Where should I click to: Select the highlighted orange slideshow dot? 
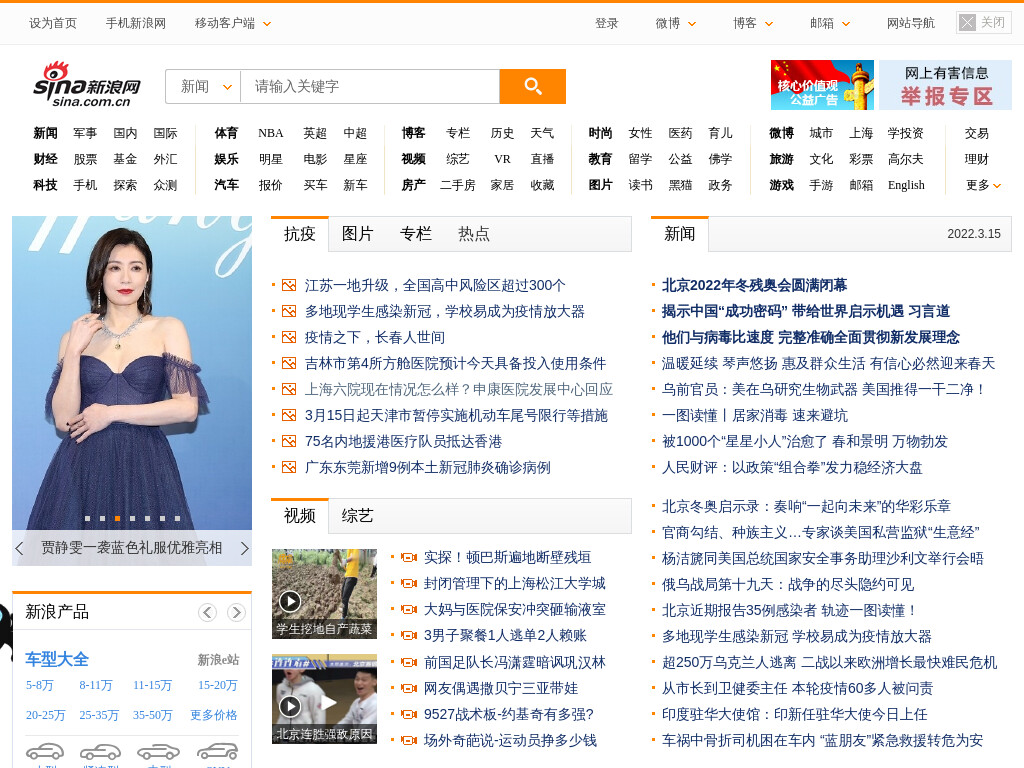pos(118,519)
